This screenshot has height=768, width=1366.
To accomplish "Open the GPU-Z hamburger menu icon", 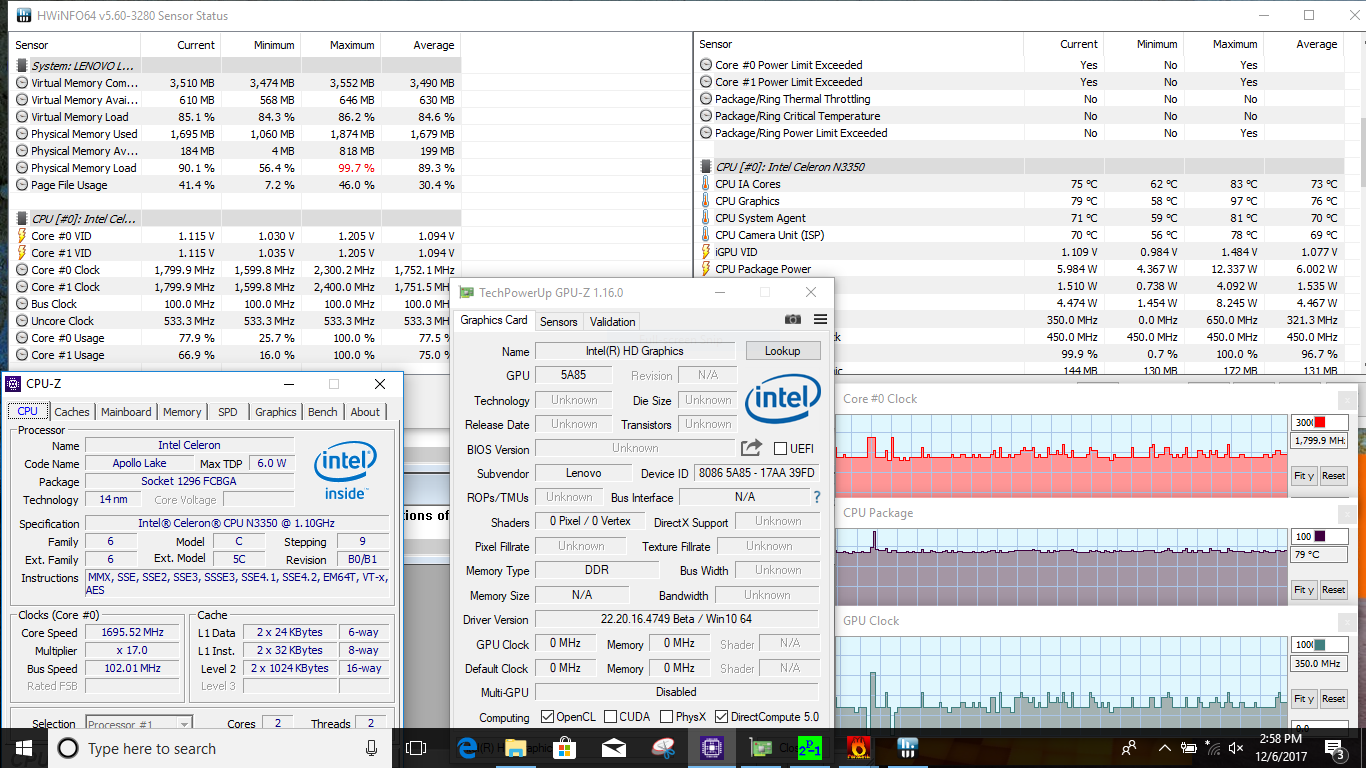I will point(820,320).
